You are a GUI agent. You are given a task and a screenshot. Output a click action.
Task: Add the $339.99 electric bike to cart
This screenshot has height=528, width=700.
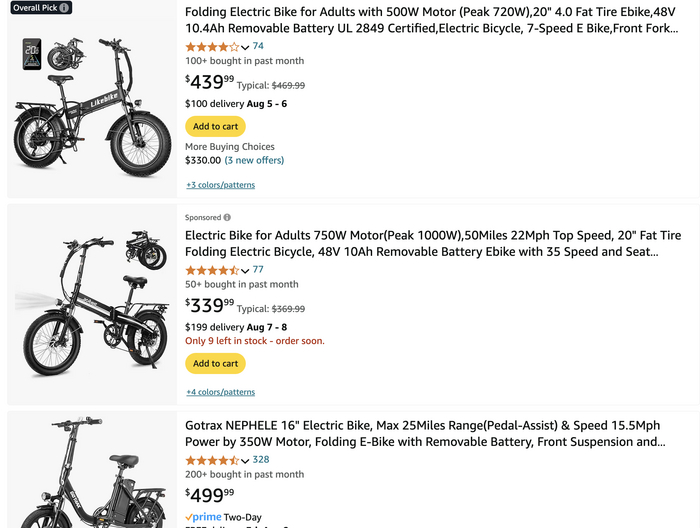pyautogui.click(x=215, y=363)
